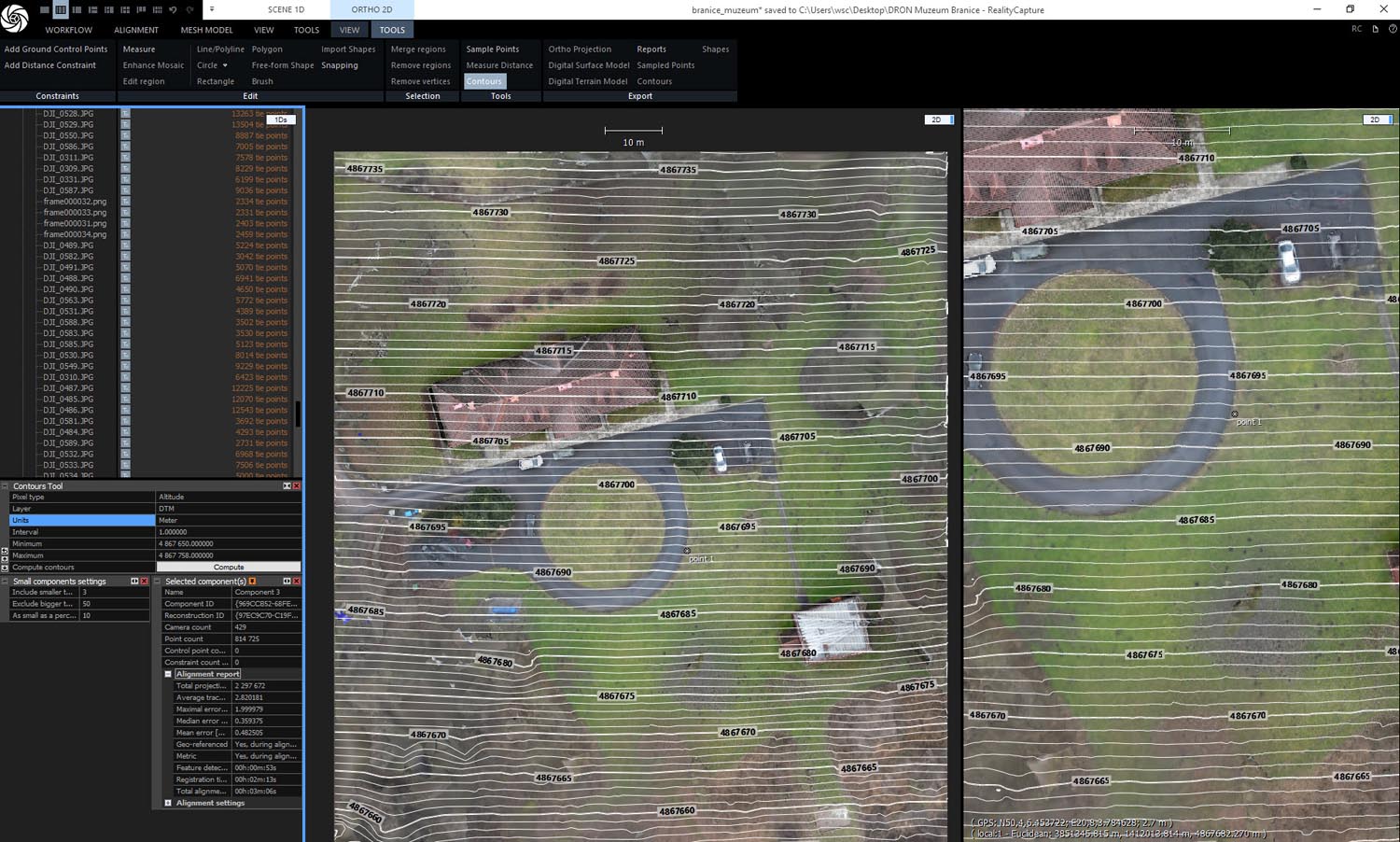Toggle the Snapping option

(x=339, y=65)
